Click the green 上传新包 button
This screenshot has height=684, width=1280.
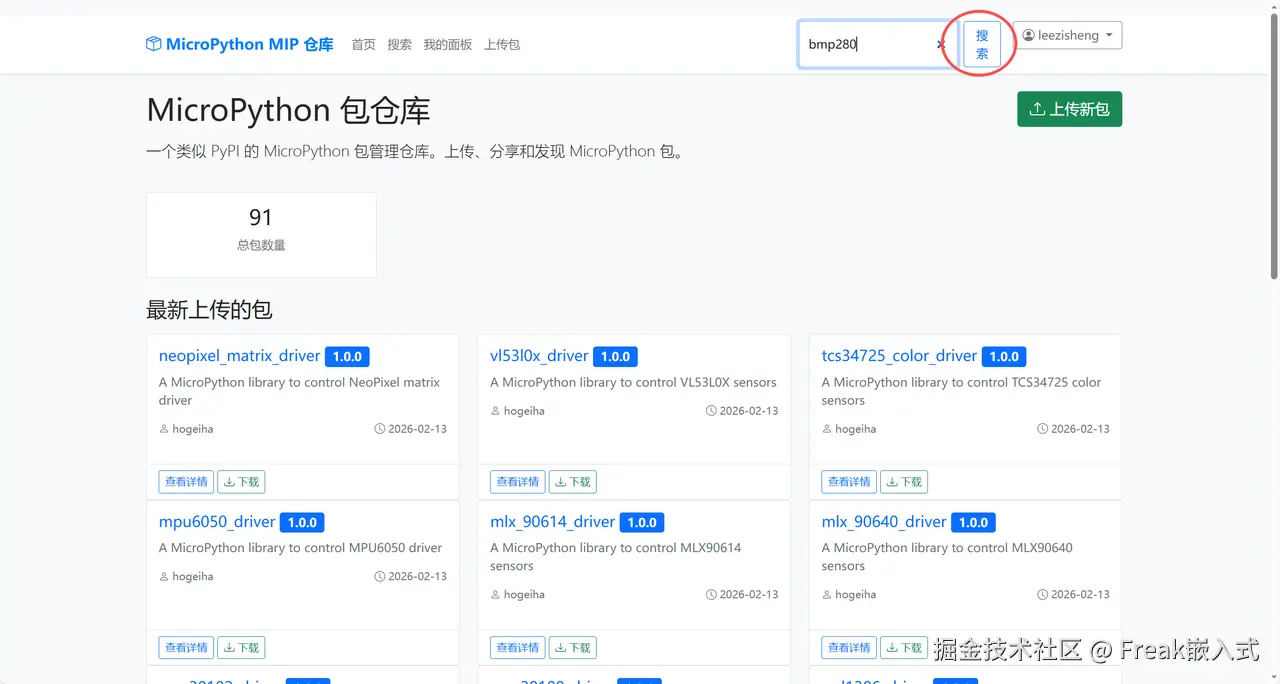[1069, 109]
